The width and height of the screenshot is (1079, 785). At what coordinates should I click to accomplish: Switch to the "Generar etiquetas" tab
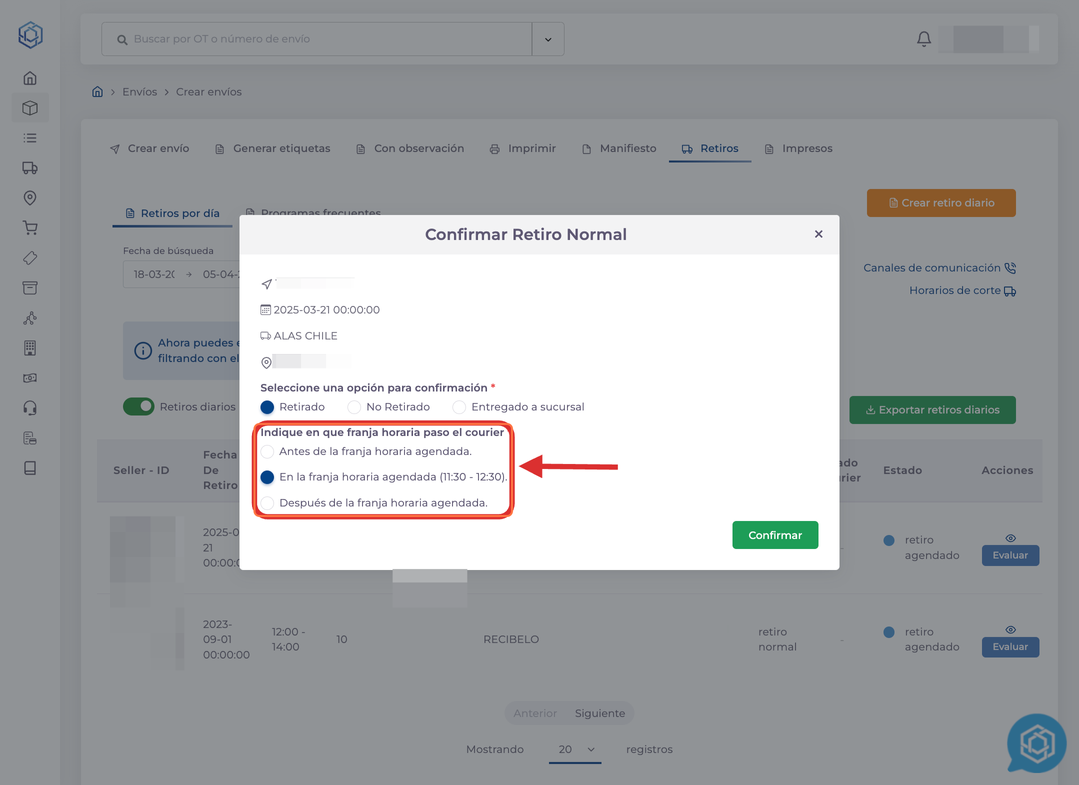(x=272, y=149)
